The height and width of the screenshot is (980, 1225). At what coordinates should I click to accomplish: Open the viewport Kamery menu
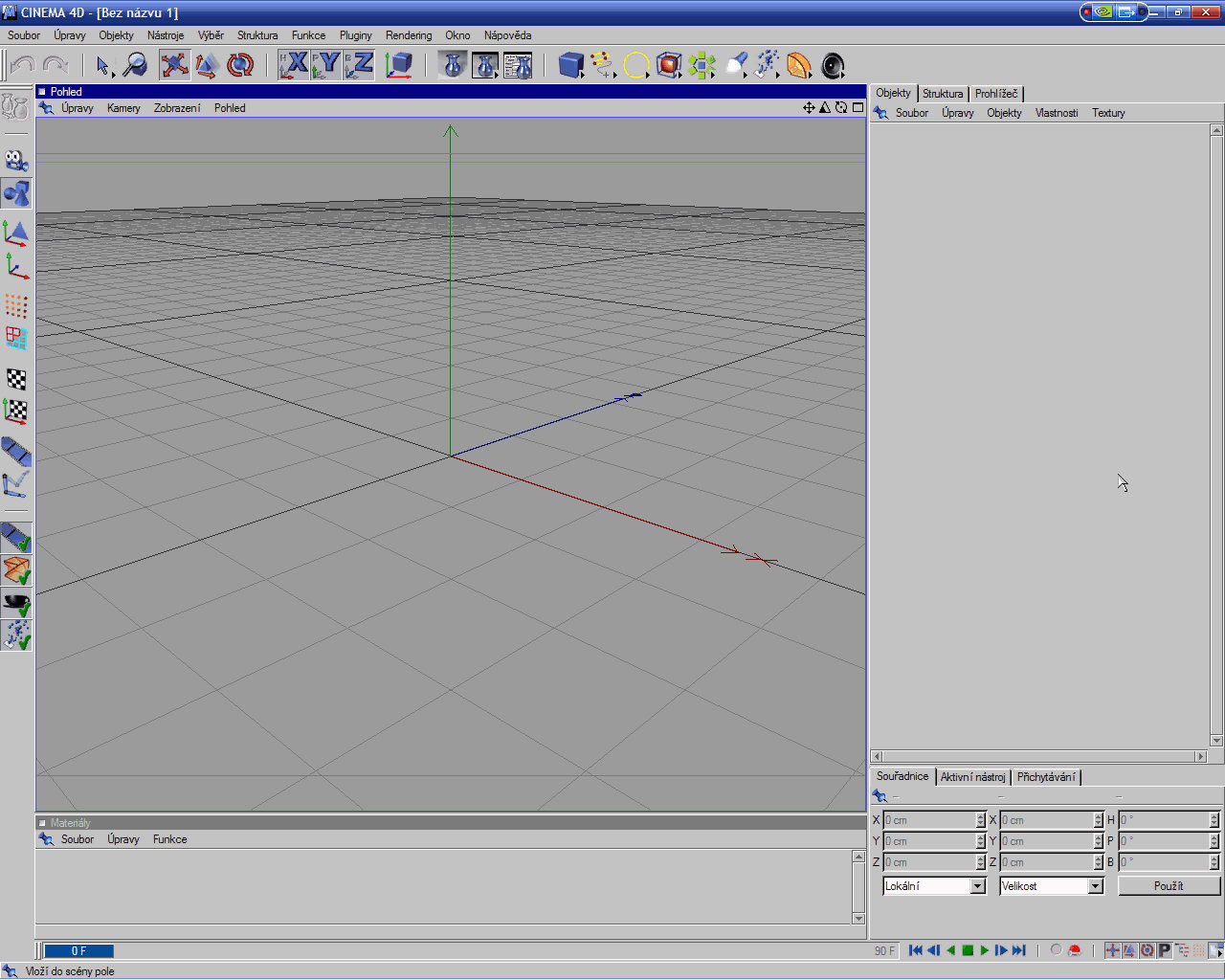[123, 108]
